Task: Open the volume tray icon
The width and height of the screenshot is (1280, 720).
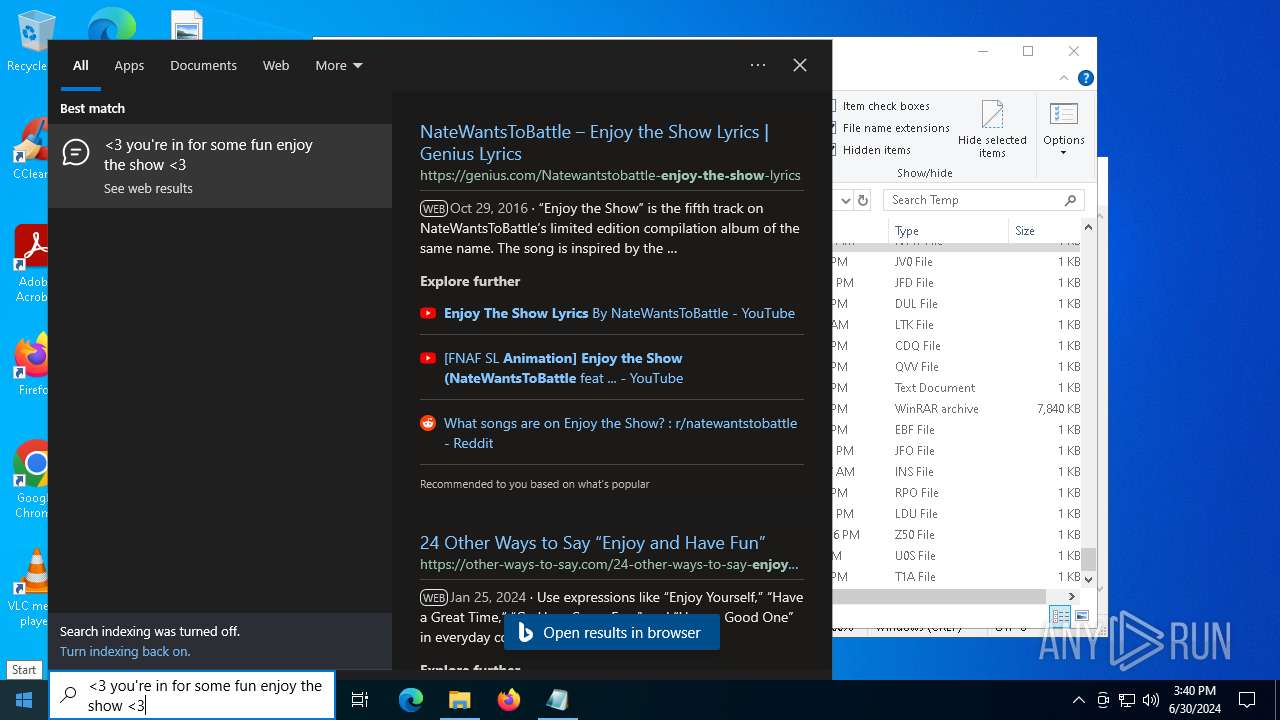Action: click(x=1151, y=700)
